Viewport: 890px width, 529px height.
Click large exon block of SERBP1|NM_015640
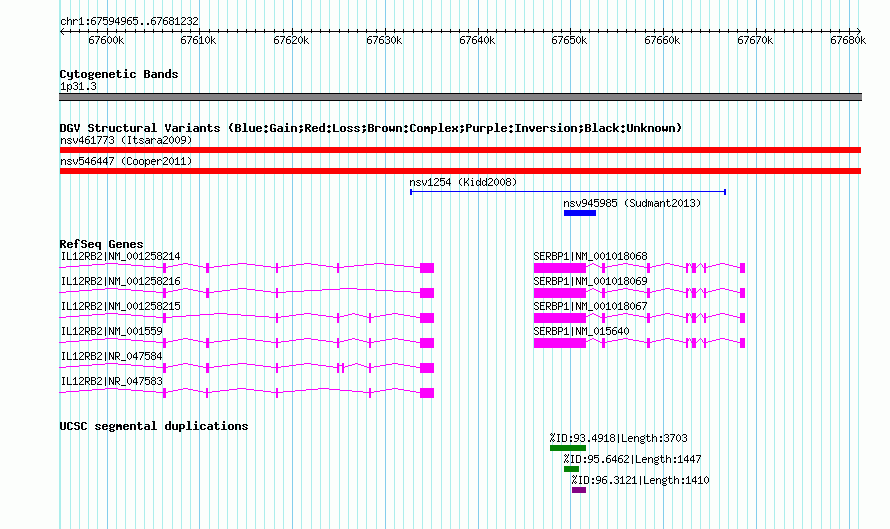click(x=560, y=343)
